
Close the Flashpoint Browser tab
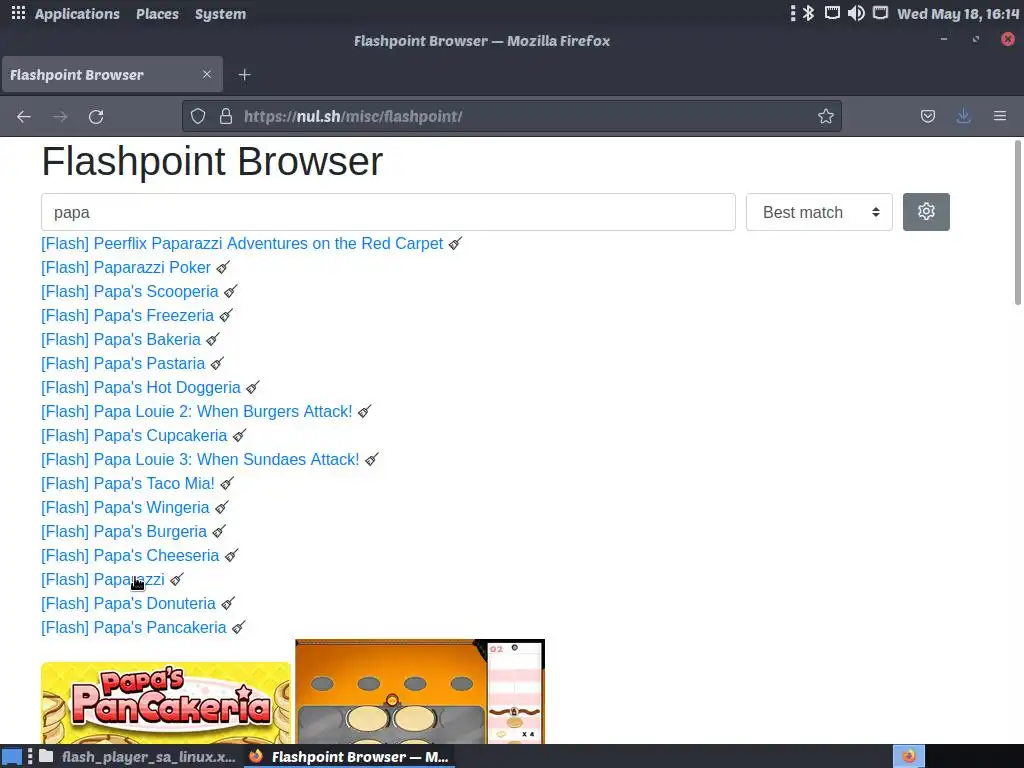point(206,74)
